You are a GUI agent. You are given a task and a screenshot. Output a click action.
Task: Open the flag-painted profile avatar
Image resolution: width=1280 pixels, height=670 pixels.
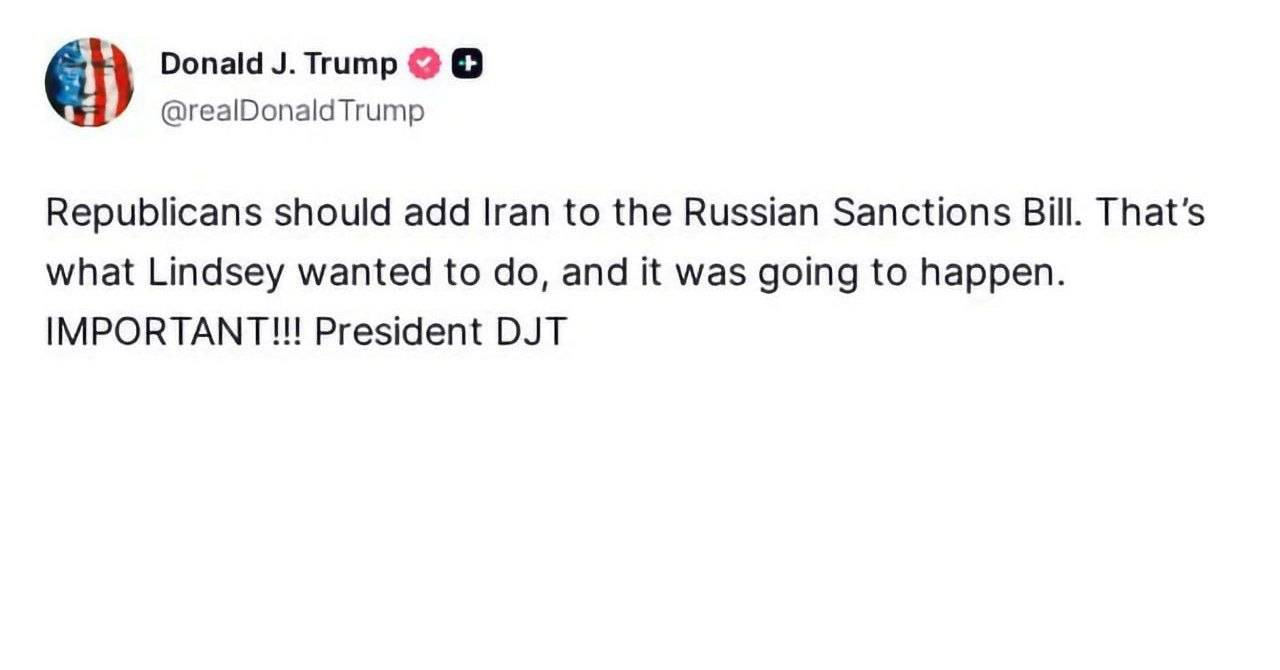(89, 82)
